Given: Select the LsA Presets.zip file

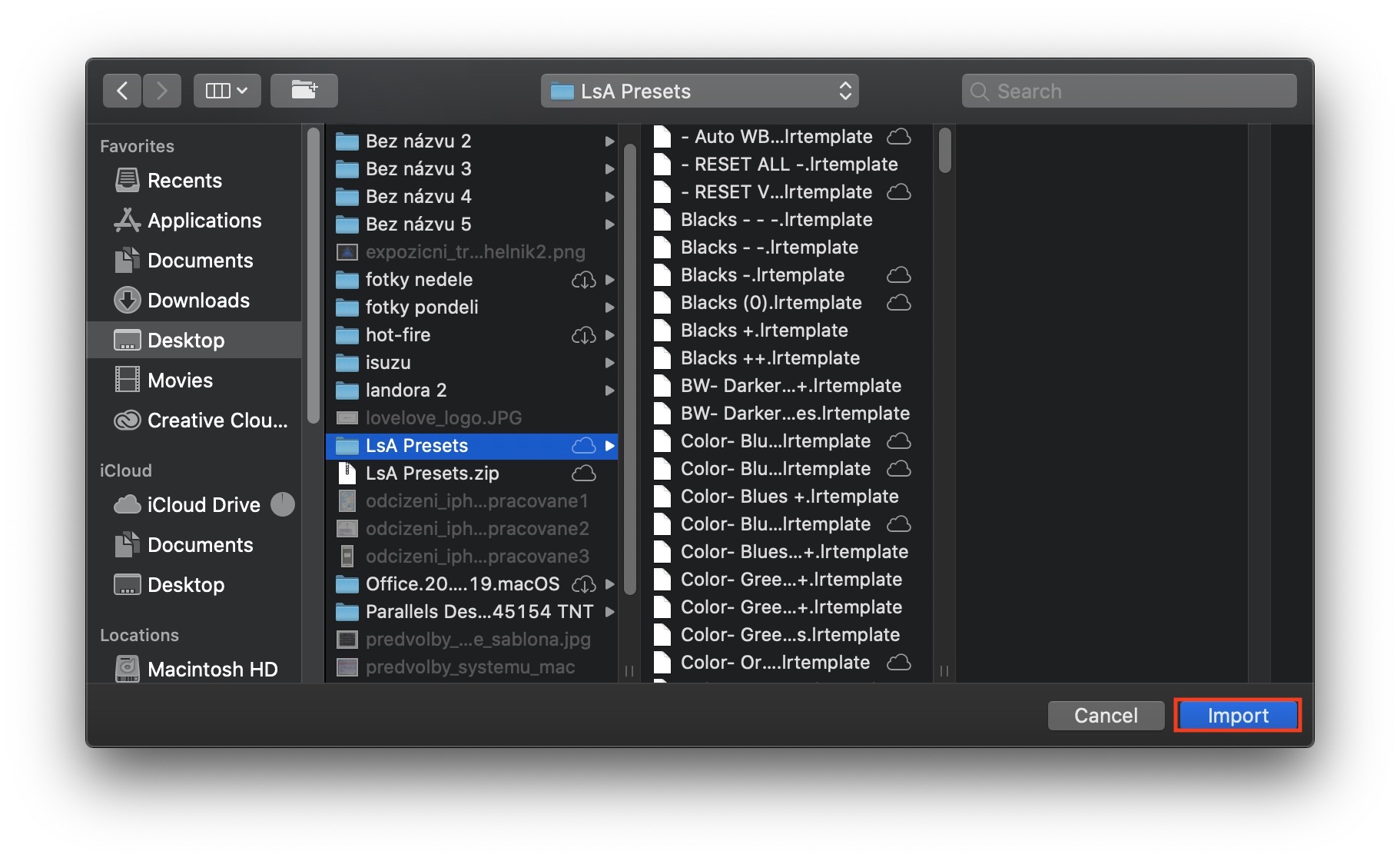Looking at the screenshot, I should tap(472, 474).
